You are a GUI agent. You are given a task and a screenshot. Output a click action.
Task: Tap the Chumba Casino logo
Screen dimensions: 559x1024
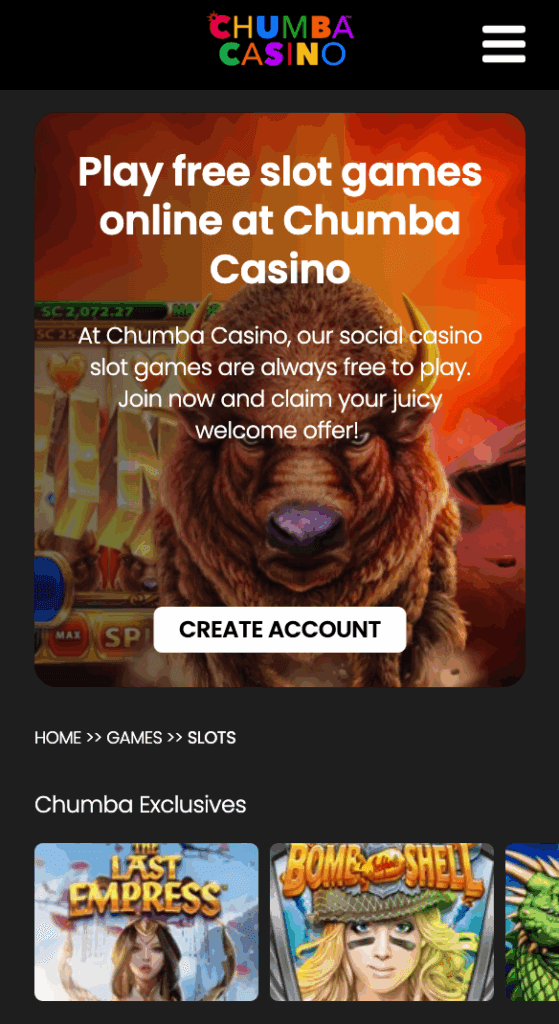click(x=280, y=39)
